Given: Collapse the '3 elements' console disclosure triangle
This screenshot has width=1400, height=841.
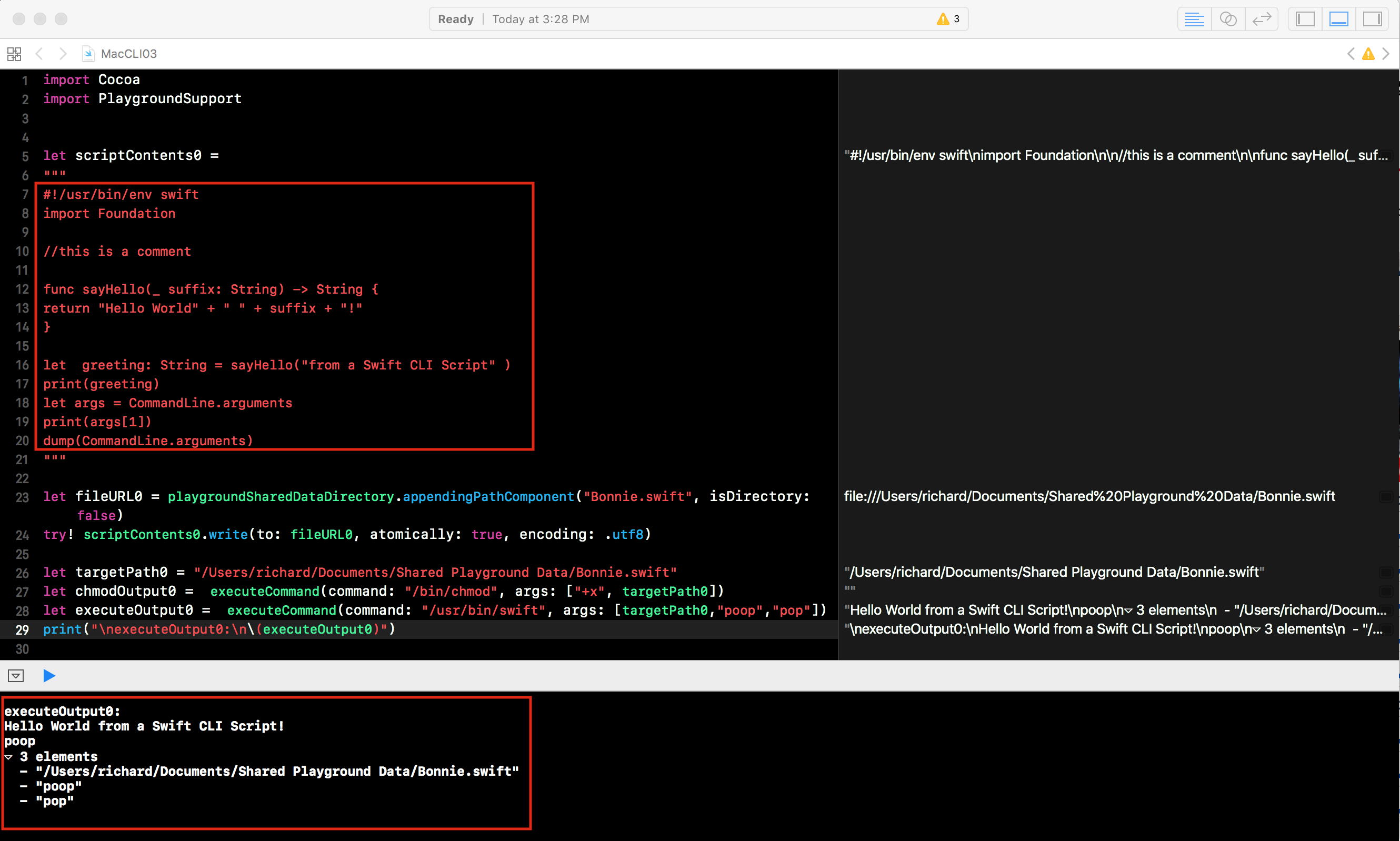Looking at the screenshot, I should pos(8,757).
